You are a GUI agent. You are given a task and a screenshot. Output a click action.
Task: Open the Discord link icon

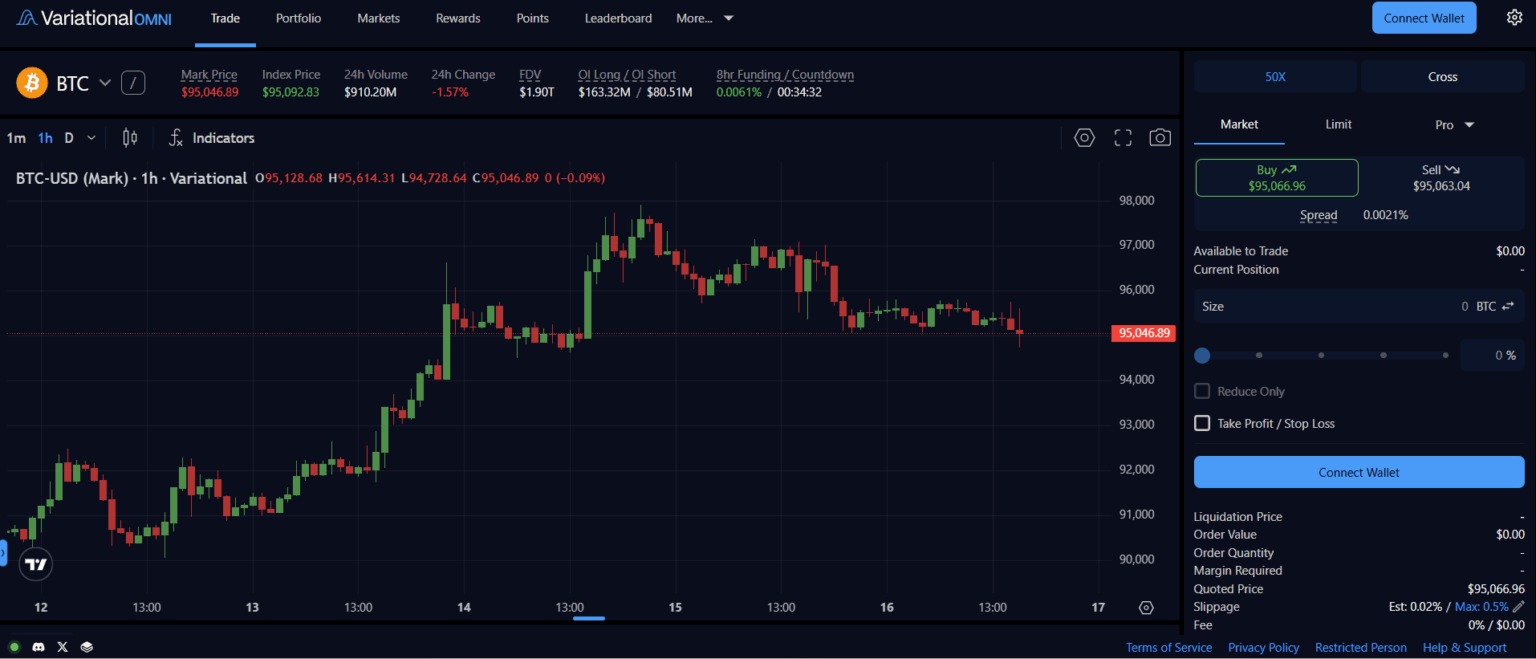click(x=39, y=647)
